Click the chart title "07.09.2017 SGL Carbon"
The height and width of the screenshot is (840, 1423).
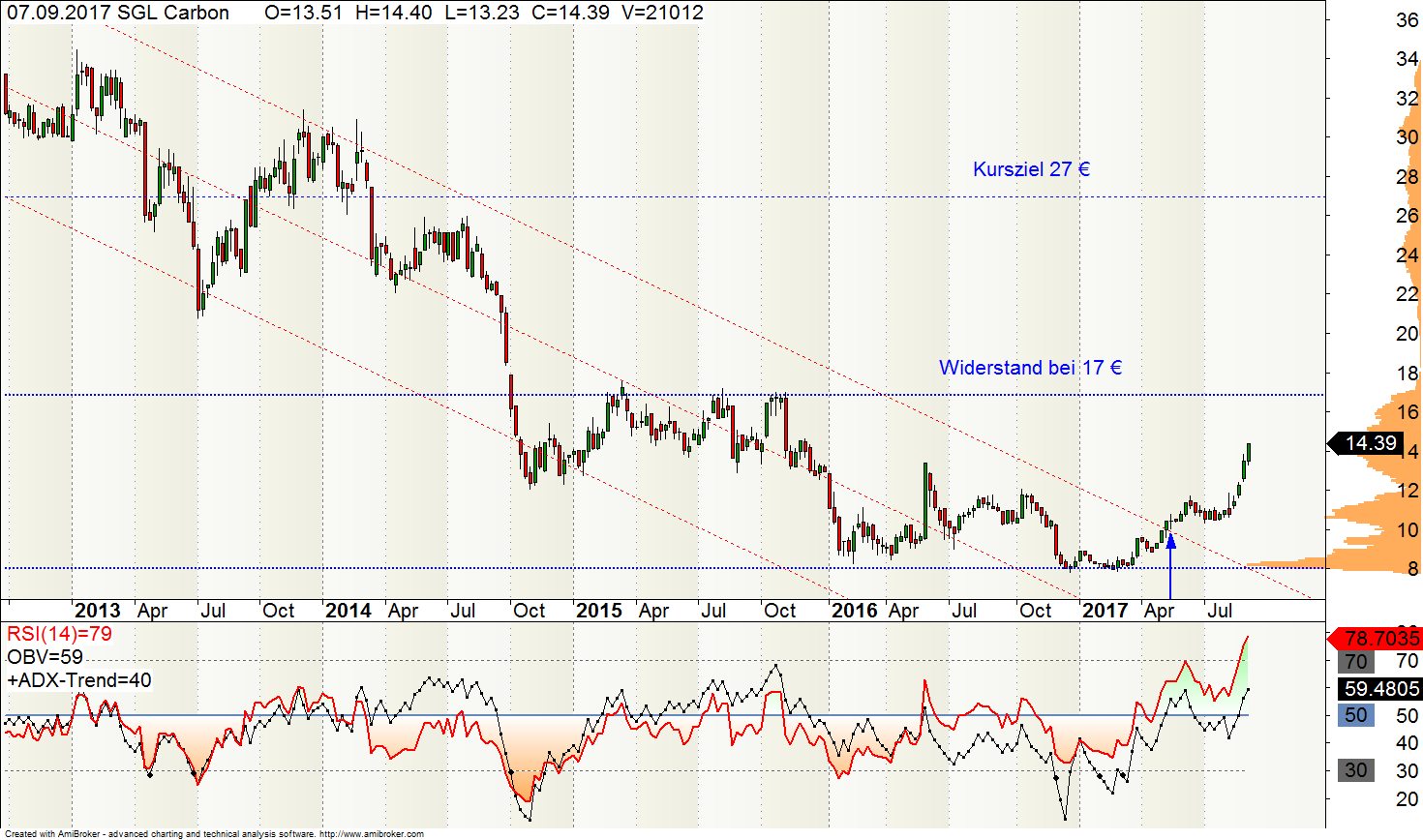click(118, 13)
